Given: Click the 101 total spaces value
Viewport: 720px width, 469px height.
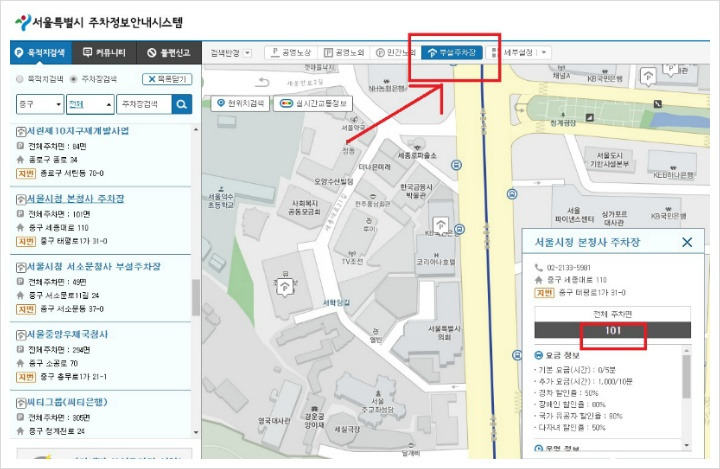Looking at the screenshot, I should (613, 330).
